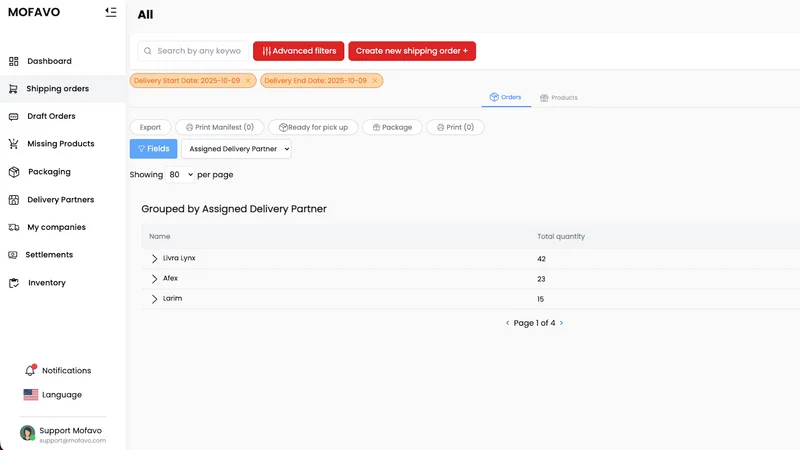Click the Export button
Screen dimensions: 800x450
[150, 127]
